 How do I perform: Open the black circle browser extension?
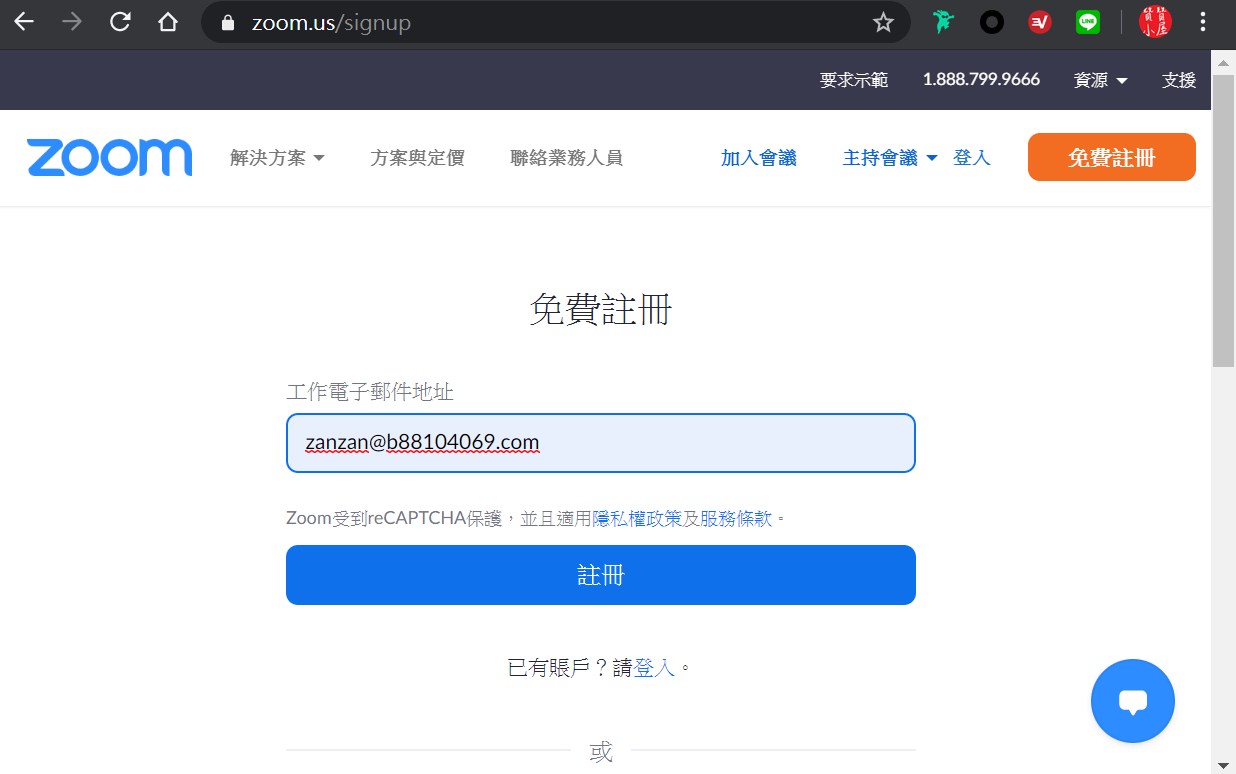992,22
